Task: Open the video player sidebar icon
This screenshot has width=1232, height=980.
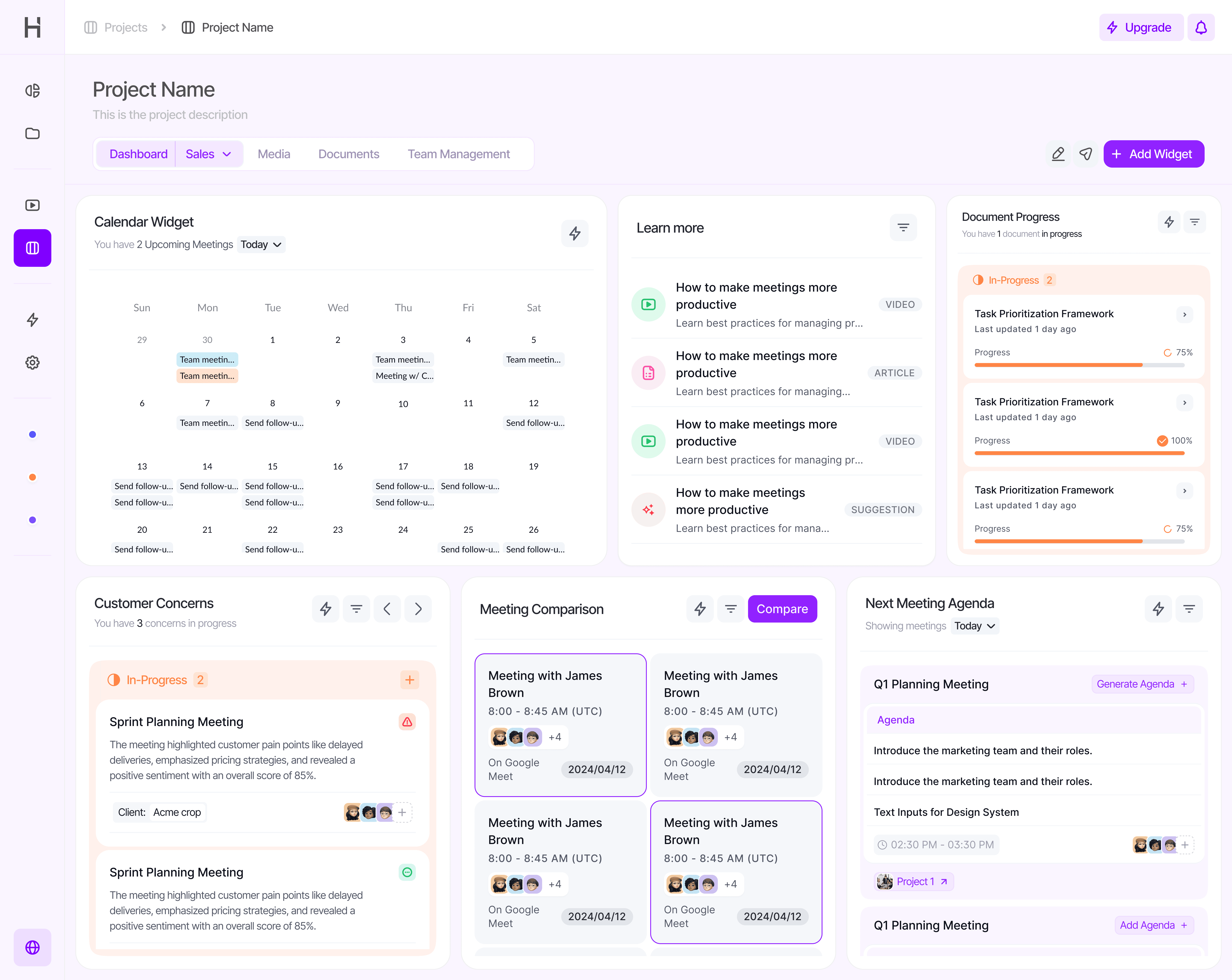Action: coord(33,205)
